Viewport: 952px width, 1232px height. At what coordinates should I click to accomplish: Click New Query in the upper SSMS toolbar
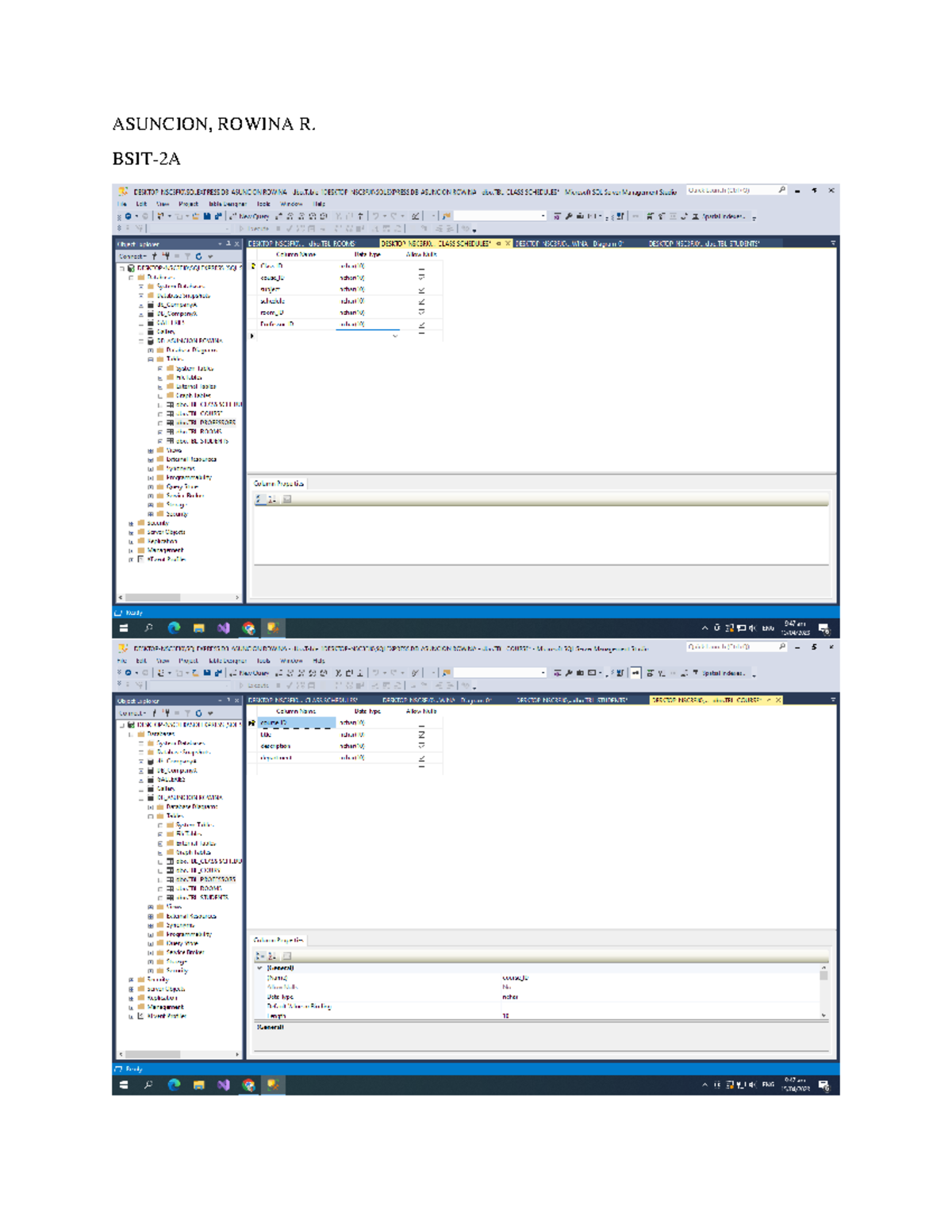click(251, 216)
